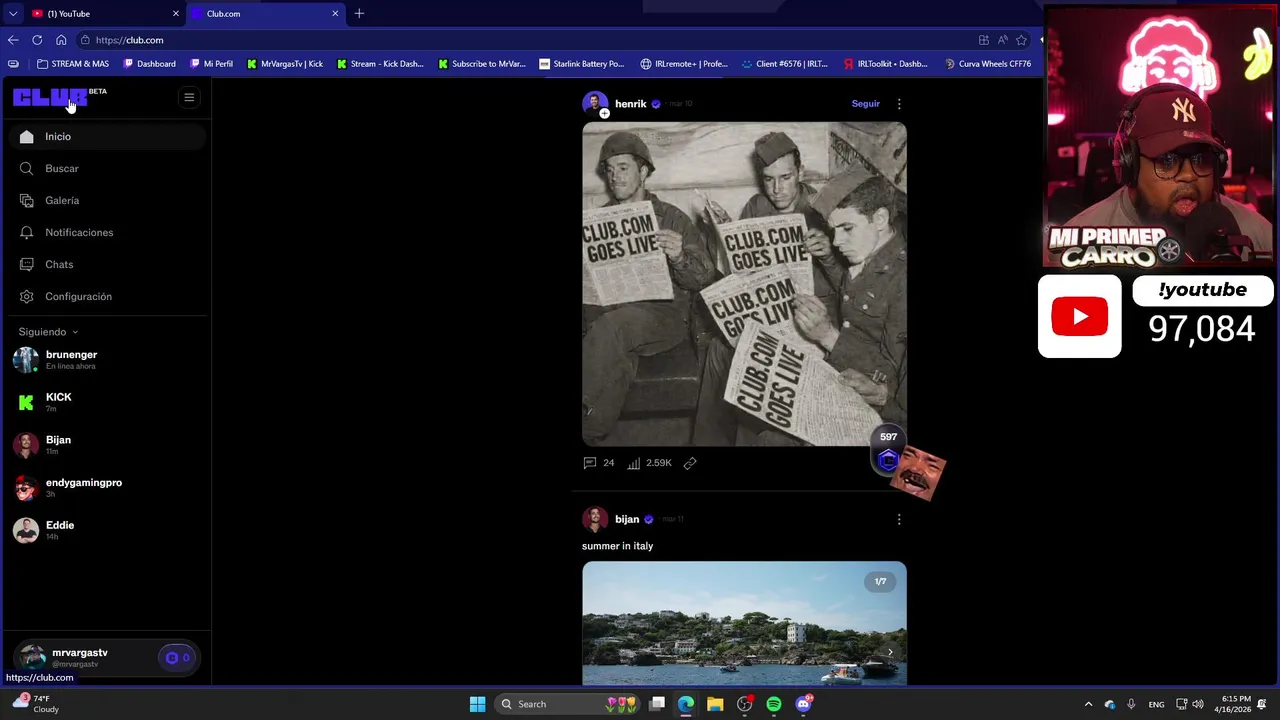Screen dimensions: 1280x720
Task: Open Configuración settings in the sidebar
Action: [105, 296]
